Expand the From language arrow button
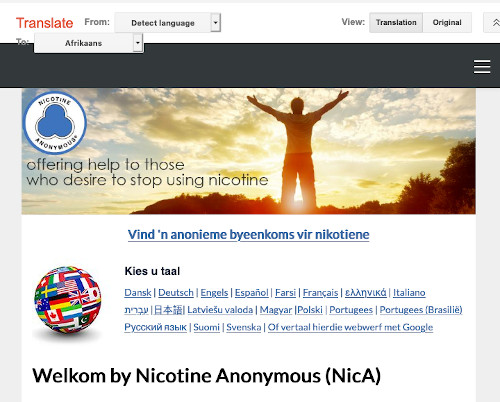The image size is (500, 402). click(x=216, y=23)
